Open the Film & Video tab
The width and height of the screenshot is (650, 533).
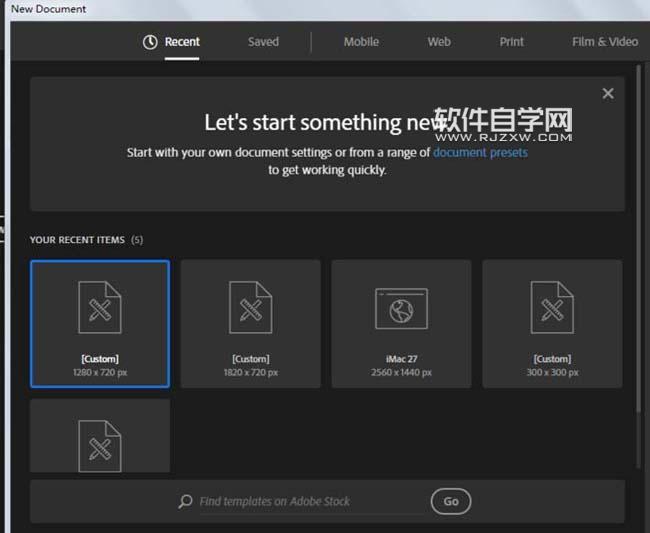[605, 42]
